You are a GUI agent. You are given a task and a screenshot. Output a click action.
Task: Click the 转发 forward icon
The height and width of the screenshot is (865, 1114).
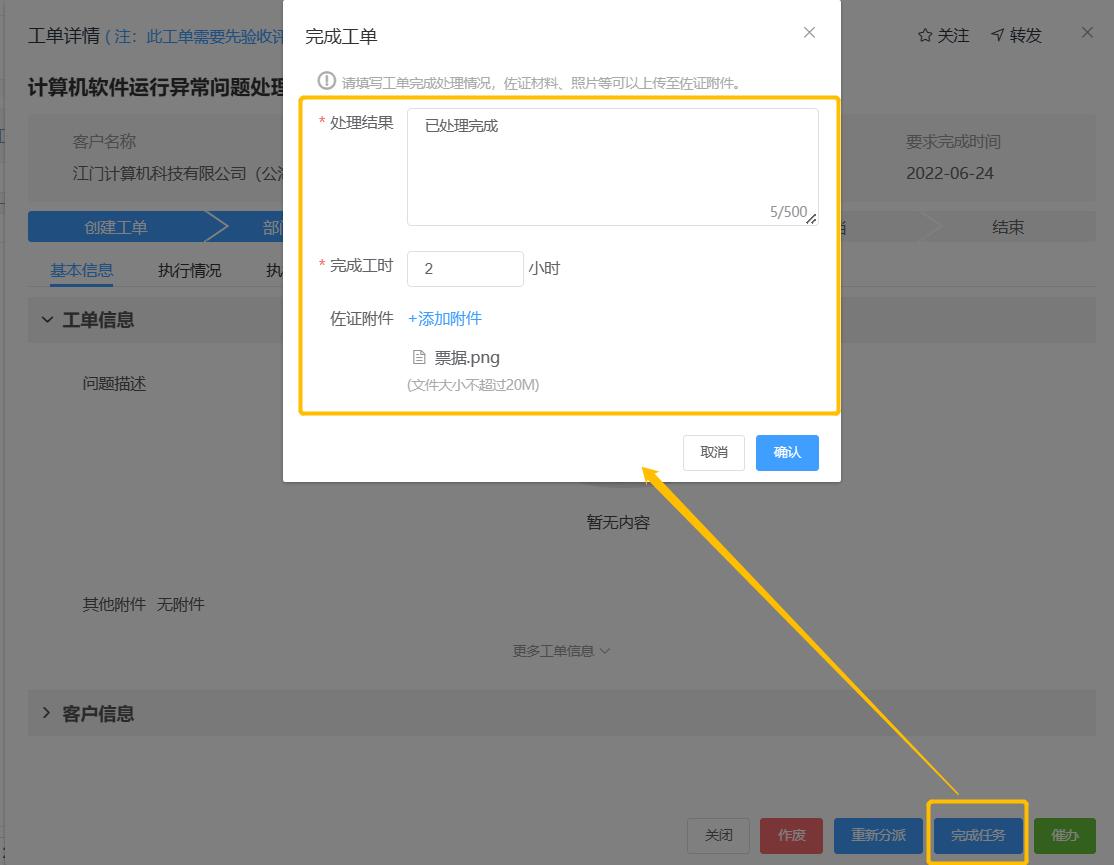pyautogui.click(x=997, y=36)
